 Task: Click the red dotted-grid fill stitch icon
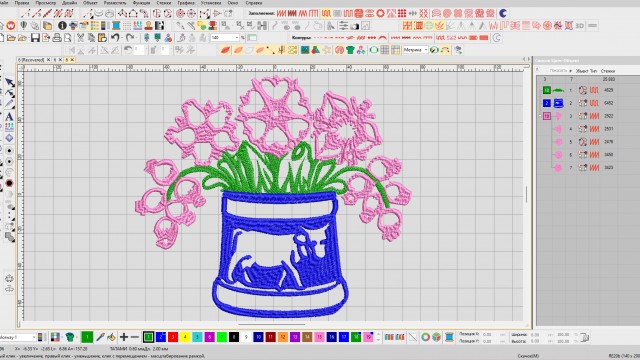(x=402, y=13)
